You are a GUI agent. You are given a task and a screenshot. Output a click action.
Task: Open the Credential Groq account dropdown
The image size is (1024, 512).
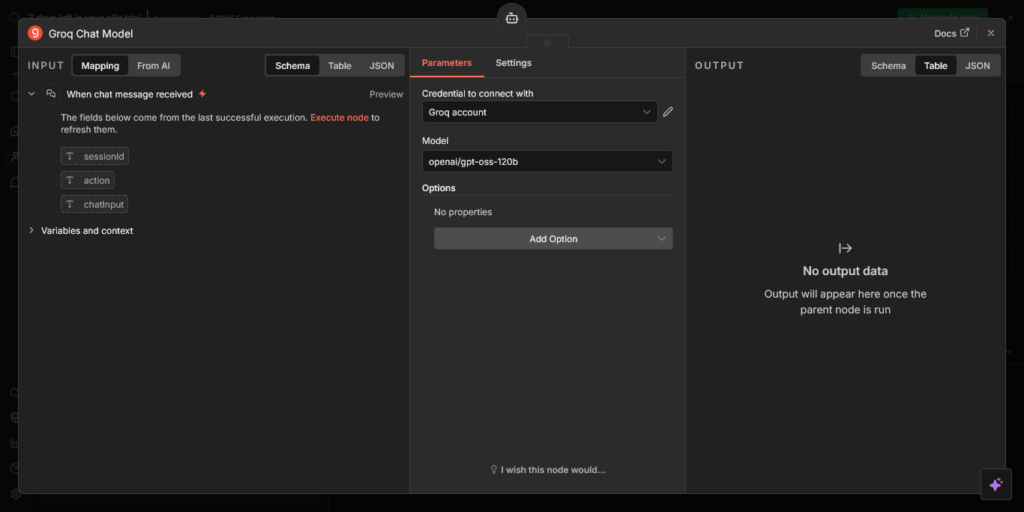tap(539, 112)
